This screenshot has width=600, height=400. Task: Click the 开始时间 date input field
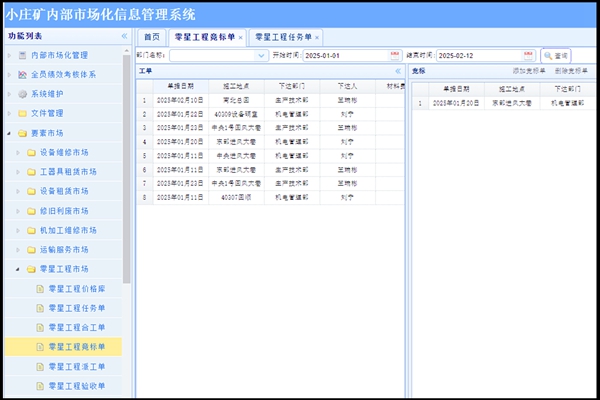coord(343,56)
